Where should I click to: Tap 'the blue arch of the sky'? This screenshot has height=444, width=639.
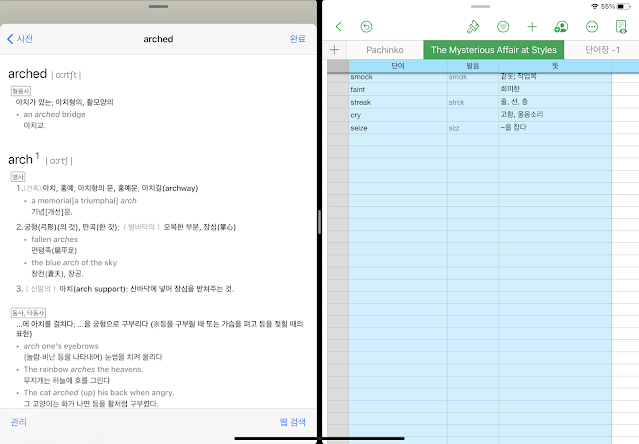[x=74, y=263]
